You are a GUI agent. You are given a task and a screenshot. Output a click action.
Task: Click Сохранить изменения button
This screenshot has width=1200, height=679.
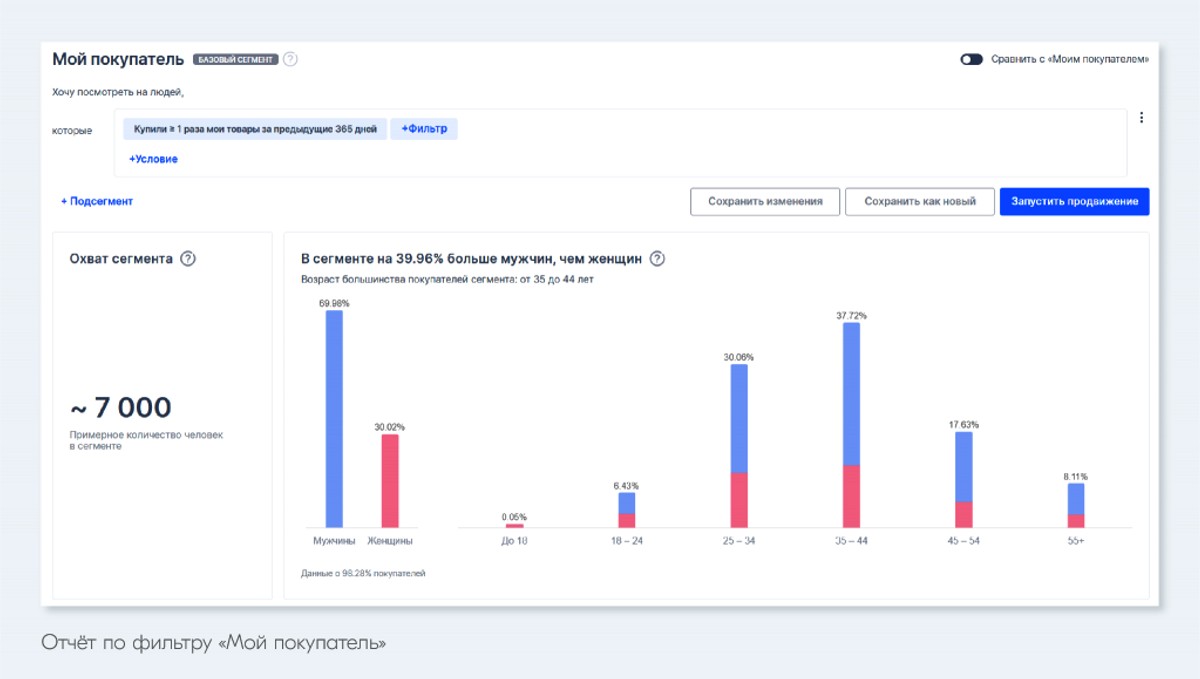pyautogui.click(x=765, y=201)
